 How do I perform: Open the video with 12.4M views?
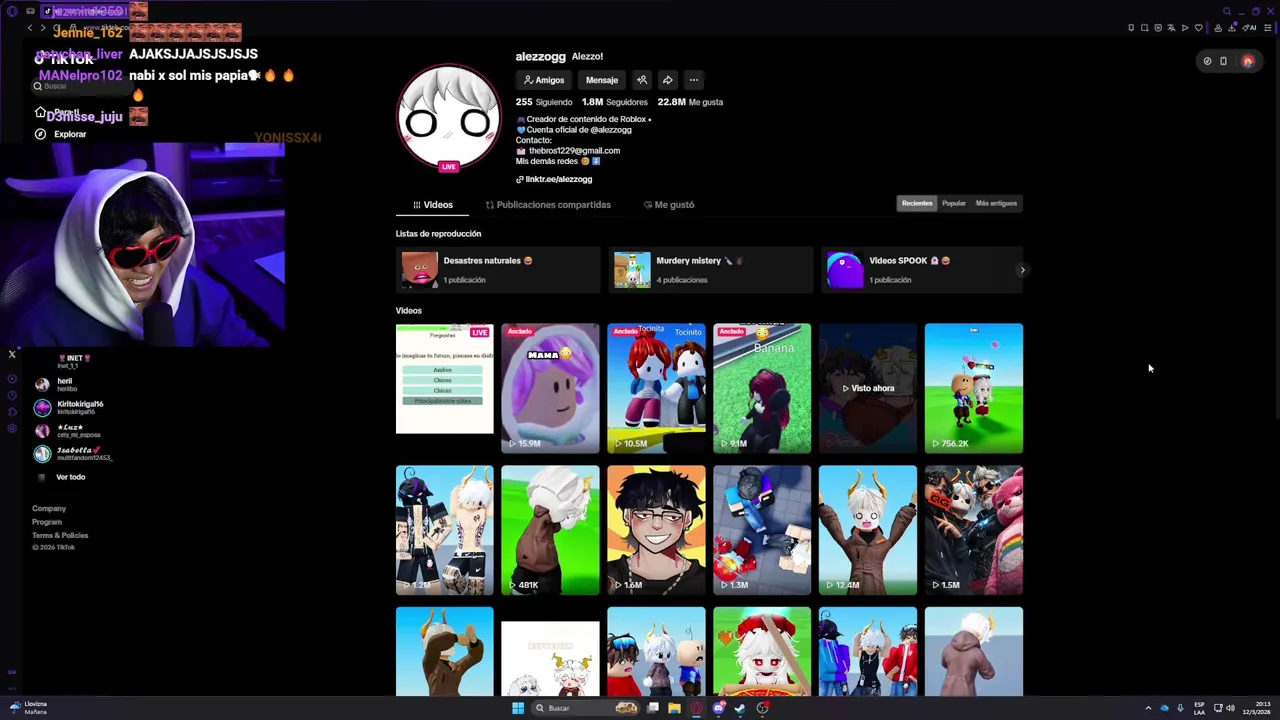(x=868, y=530)
